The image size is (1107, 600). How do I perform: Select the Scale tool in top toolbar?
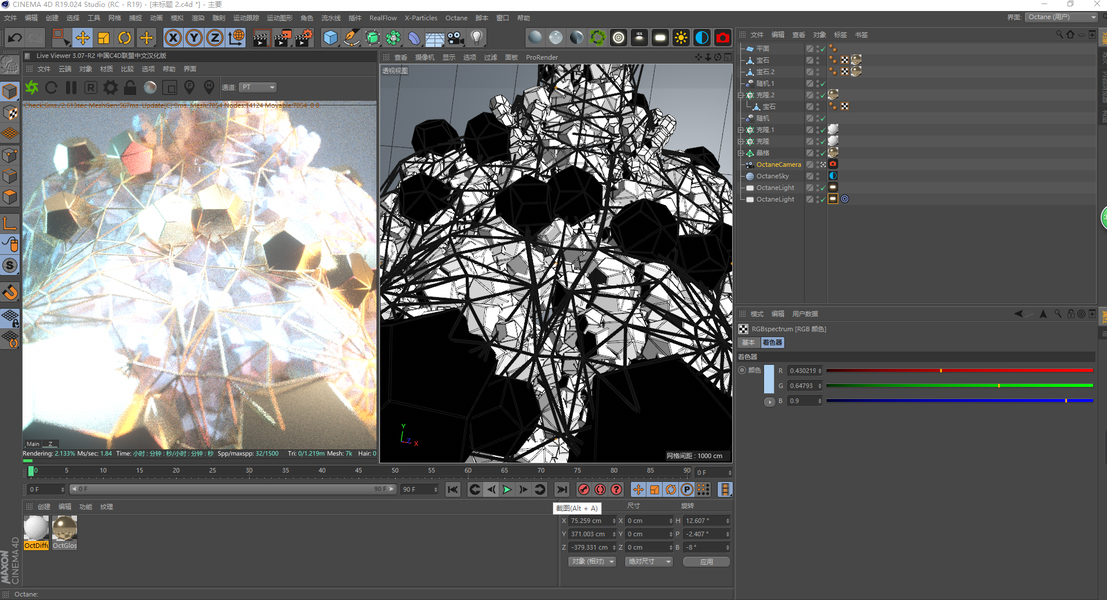(104, 37)
